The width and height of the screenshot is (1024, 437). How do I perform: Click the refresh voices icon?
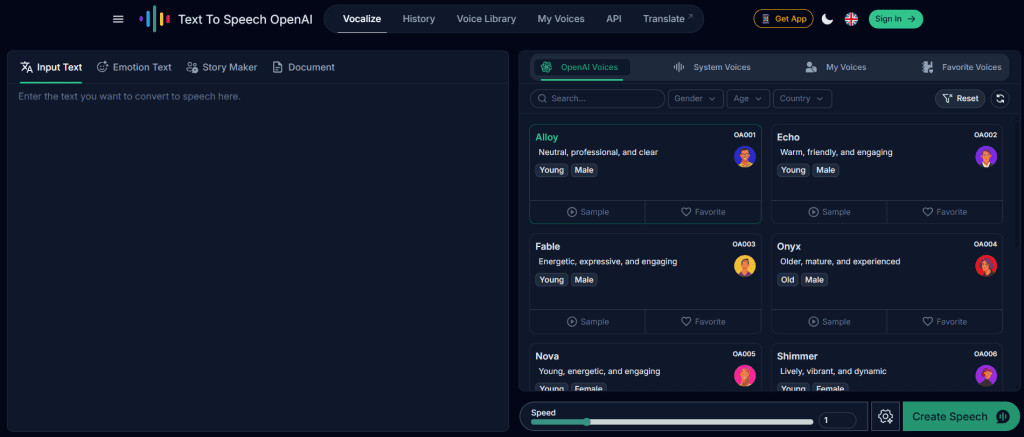[1000, 99]
